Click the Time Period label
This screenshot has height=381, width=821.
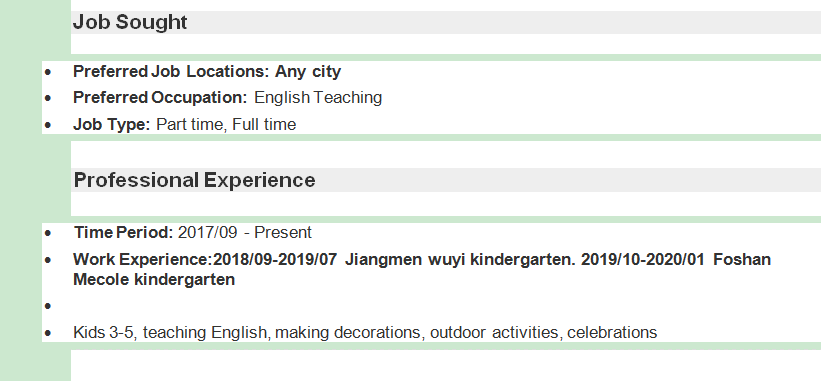click(x=123, y=232)
